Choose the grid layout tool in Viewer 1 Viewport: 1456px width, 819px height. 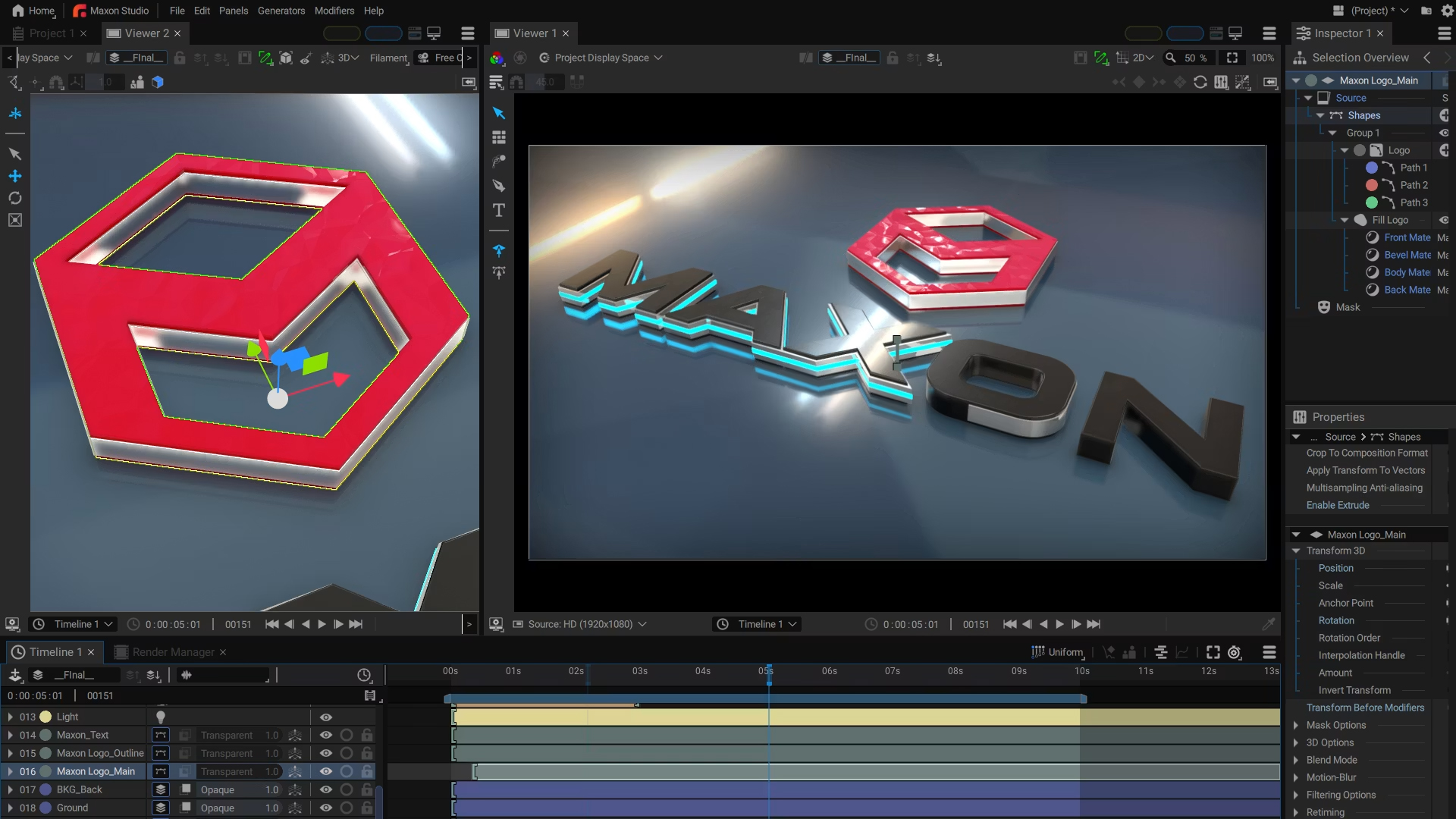click(x=498, y=137)
